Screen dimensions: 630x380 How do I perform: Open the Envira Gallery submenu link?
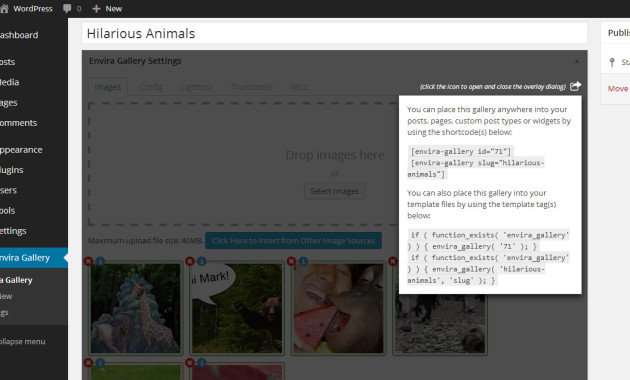point(16,280)
